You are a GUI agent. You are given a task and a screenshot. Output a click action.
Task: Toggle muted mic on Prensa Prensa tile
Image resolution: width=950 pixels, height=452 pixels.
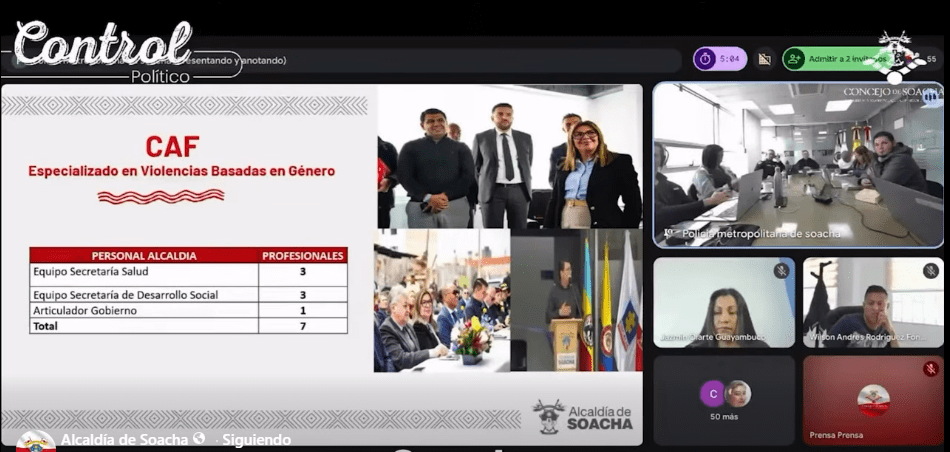930,369
